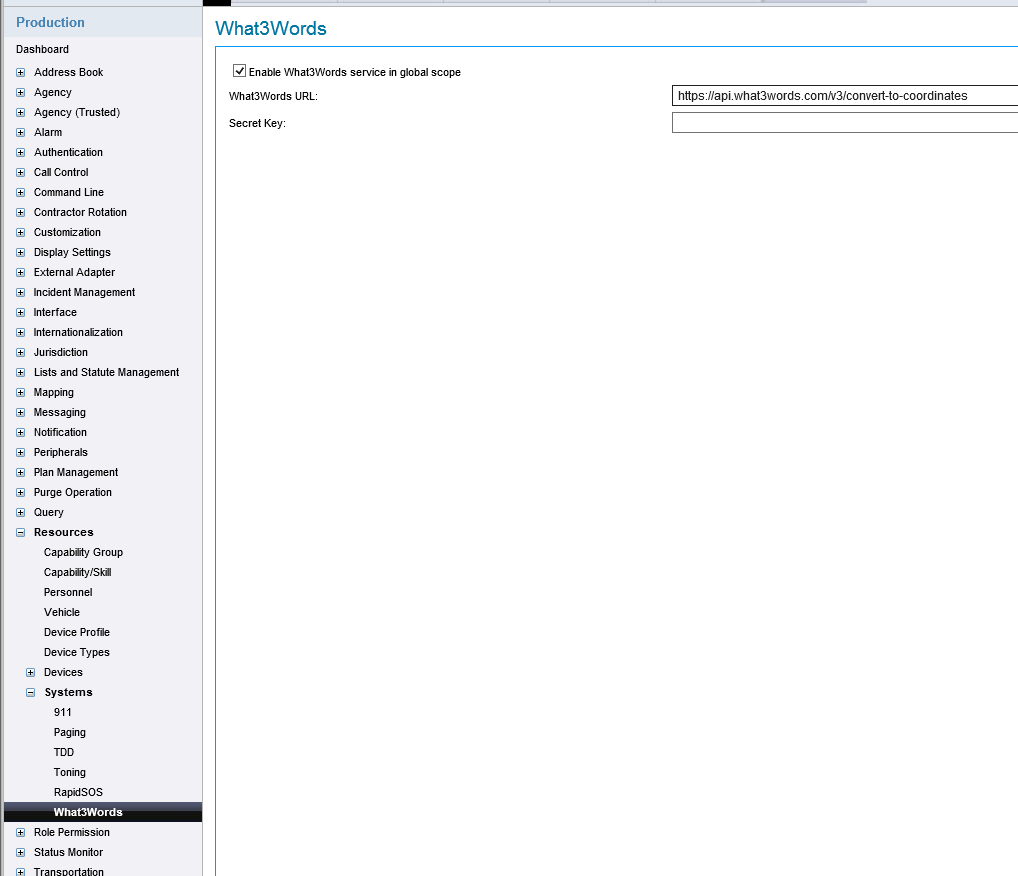Open Device Types item
The image size is (1018, 876).
(x=77, y=653)
